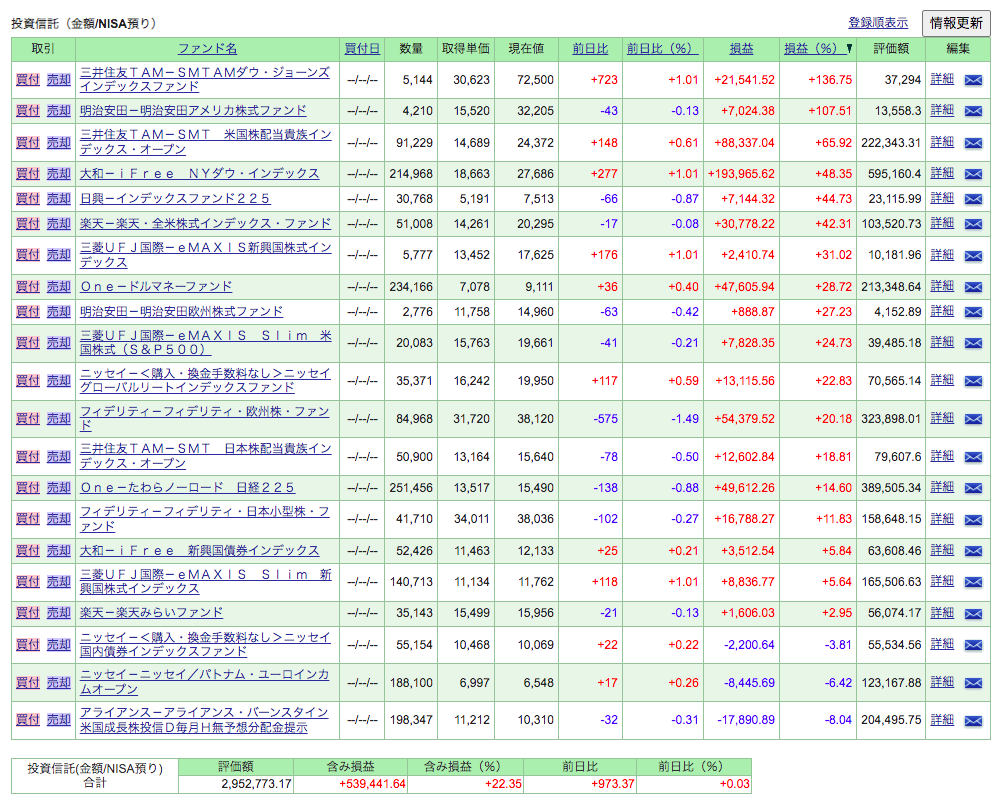Click envelope icon for 米国株配当貴族 row

coord(973,143)
